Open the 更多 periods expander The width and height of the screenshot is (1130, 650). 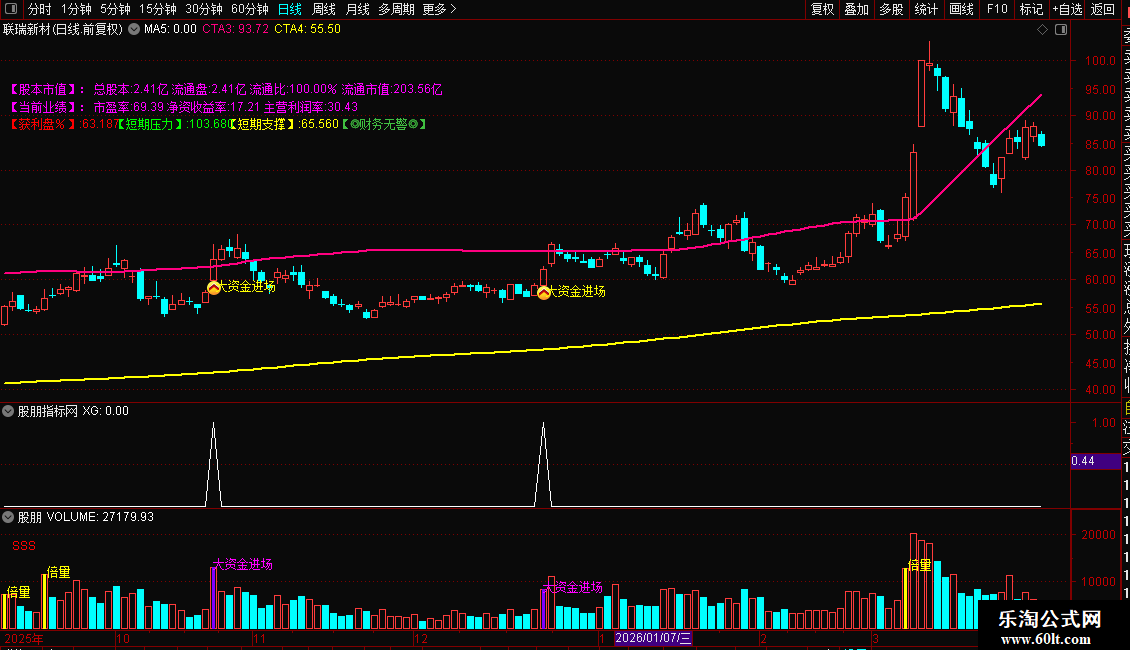[440, 9]
